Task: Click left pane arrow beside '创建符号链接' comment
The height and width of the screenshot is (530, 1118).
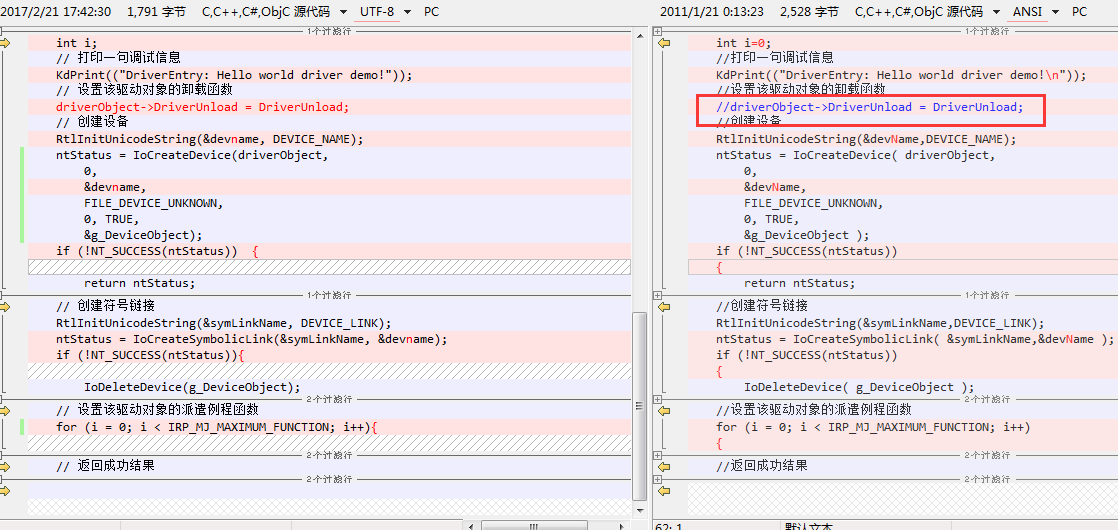Action: coord(5,306)
